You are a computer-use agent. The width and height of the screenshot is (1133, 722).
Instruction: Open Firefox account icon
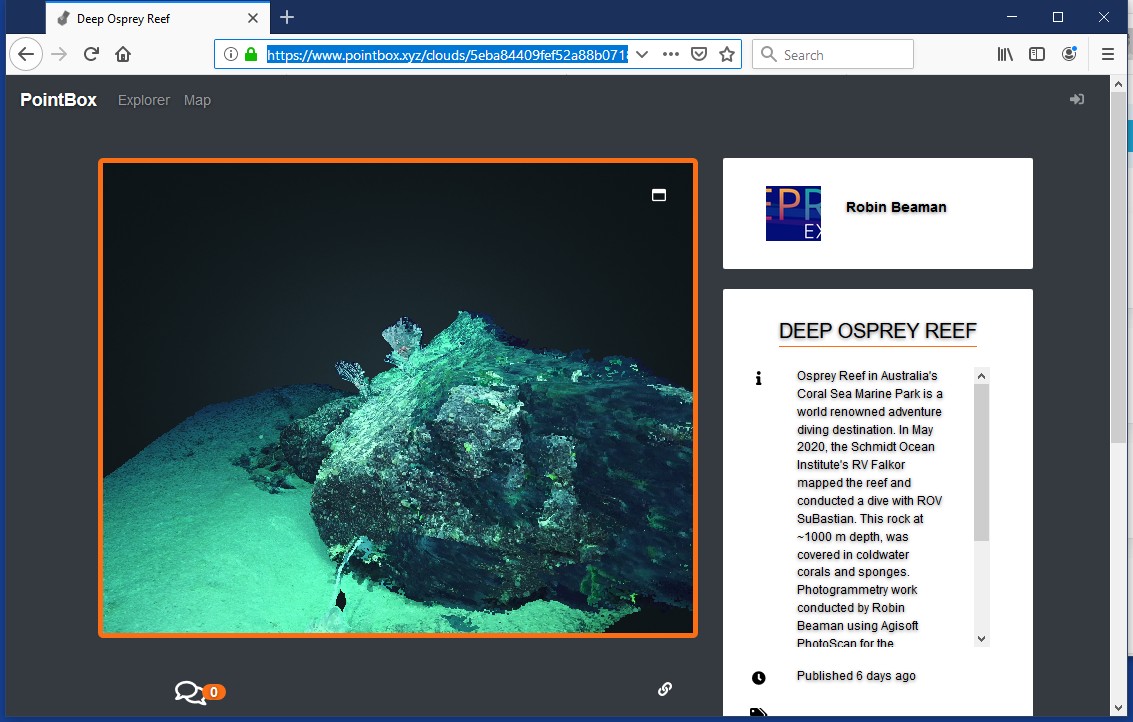tap(1069, 54)
